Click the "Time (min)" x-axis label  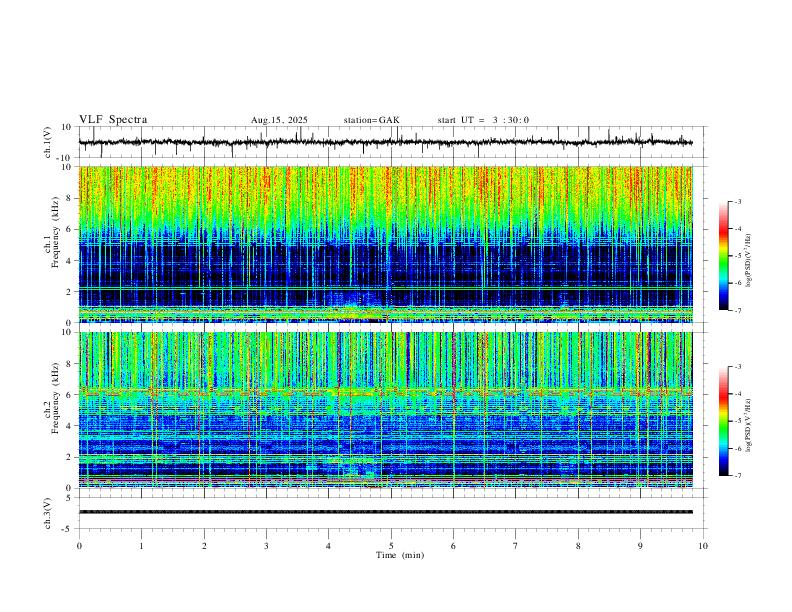pos(400,555)
